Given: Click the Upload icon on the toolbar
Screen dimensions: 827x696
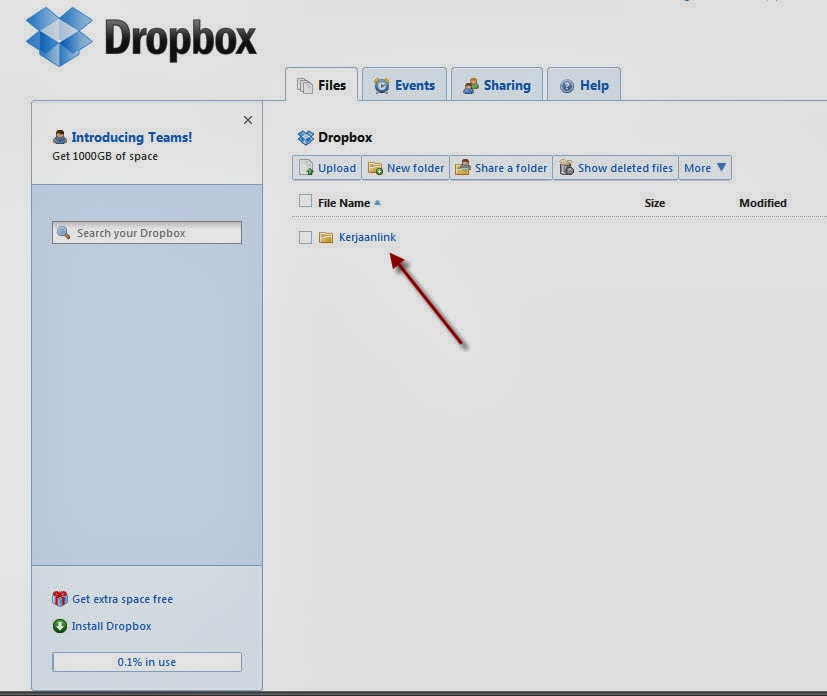Looking at the screenshot, I should click(305, 167).
